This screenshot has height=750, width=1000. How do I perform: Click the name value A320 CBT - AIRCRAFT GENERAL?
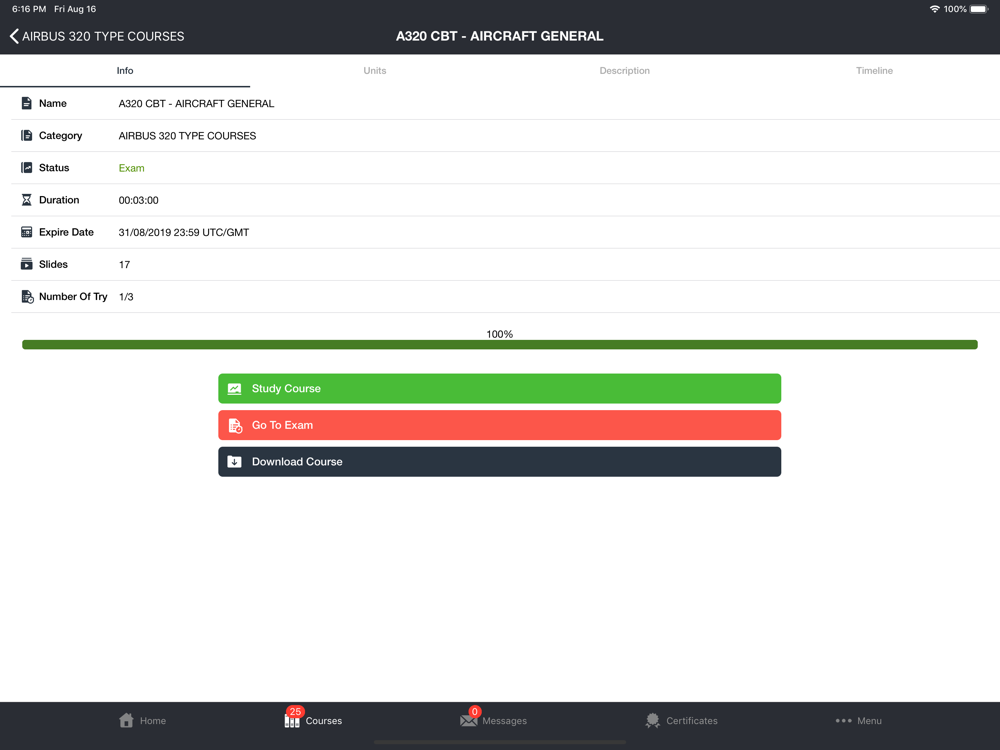click(x=196, y=103)
